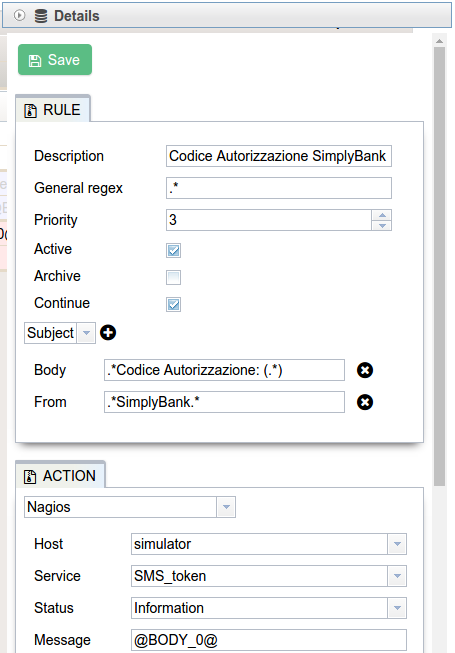Screen dimensions: 455x653
Task: Open the Subject field type dropdown
Action: 86,333
